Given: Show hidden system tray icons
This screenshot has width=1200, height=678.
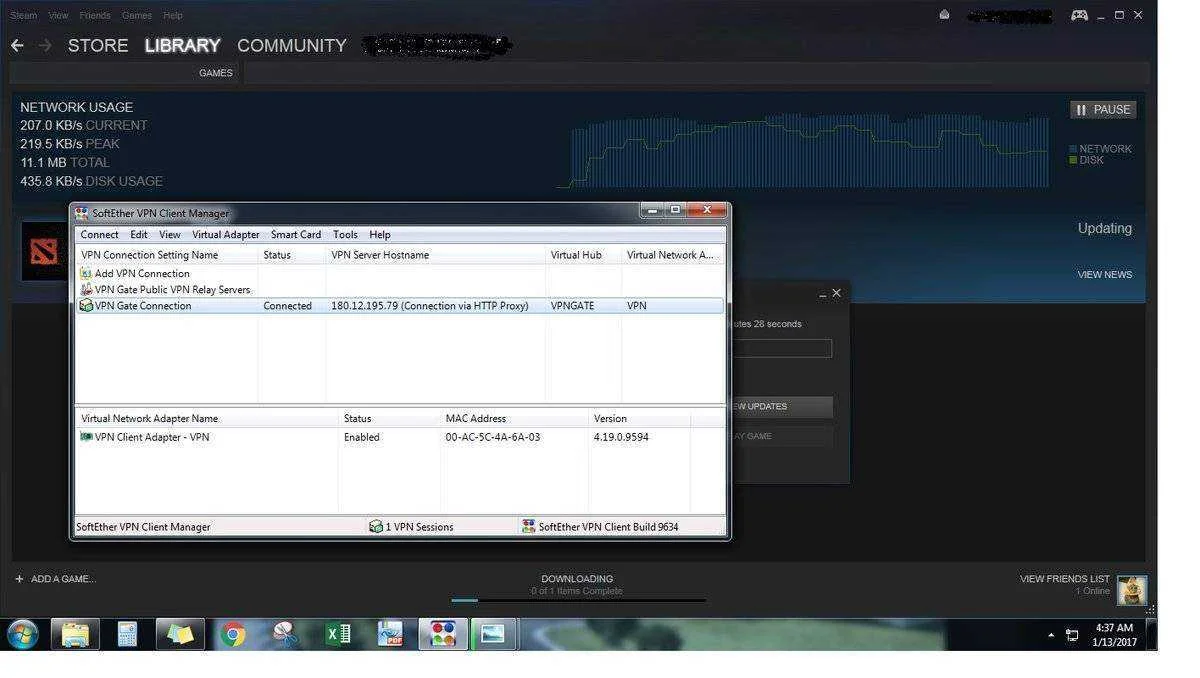Looking at the screenshot, I should point(1051,635).
